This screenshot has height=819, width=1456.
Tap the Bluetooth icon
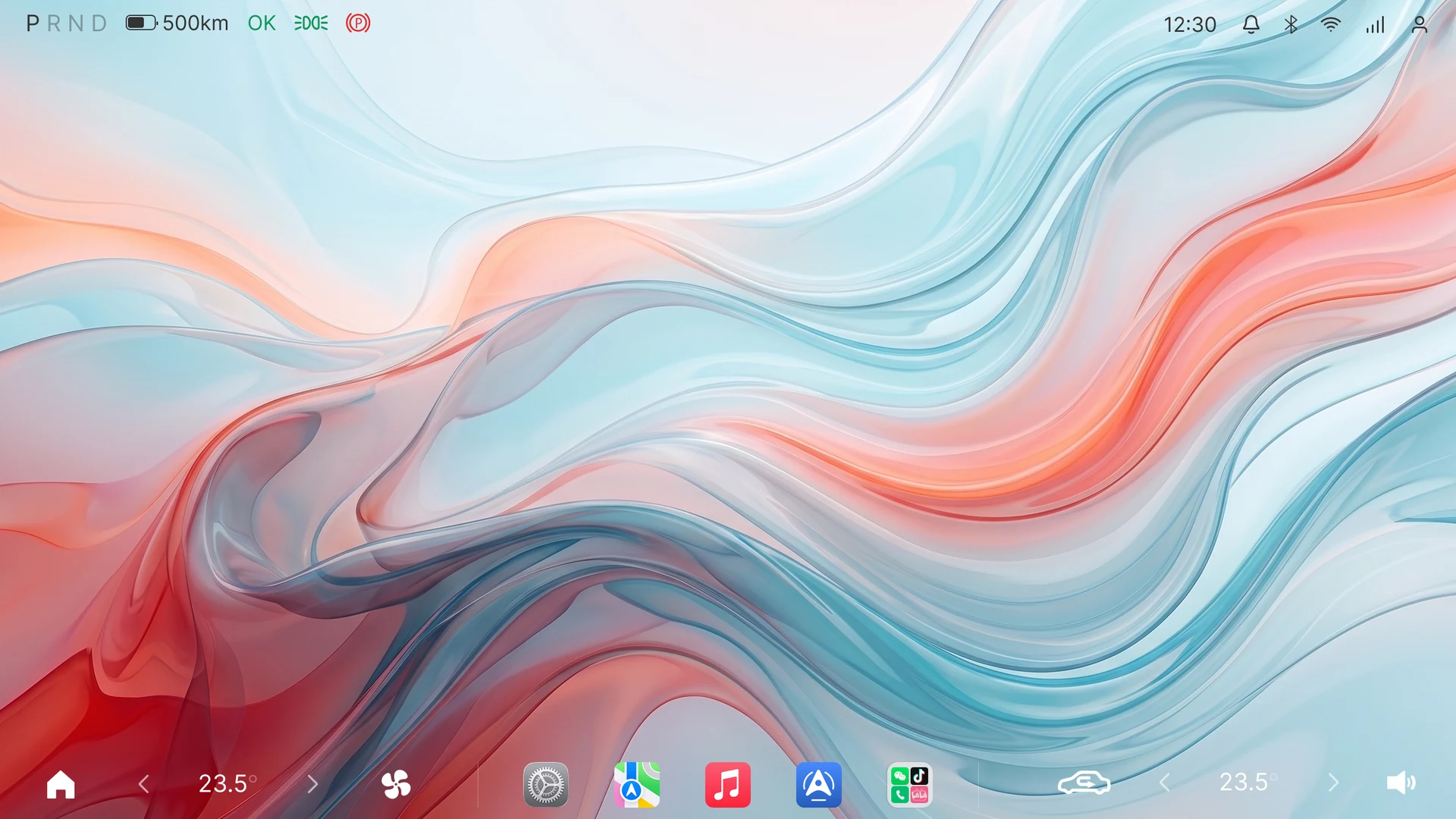click(x=1291, y=24)
